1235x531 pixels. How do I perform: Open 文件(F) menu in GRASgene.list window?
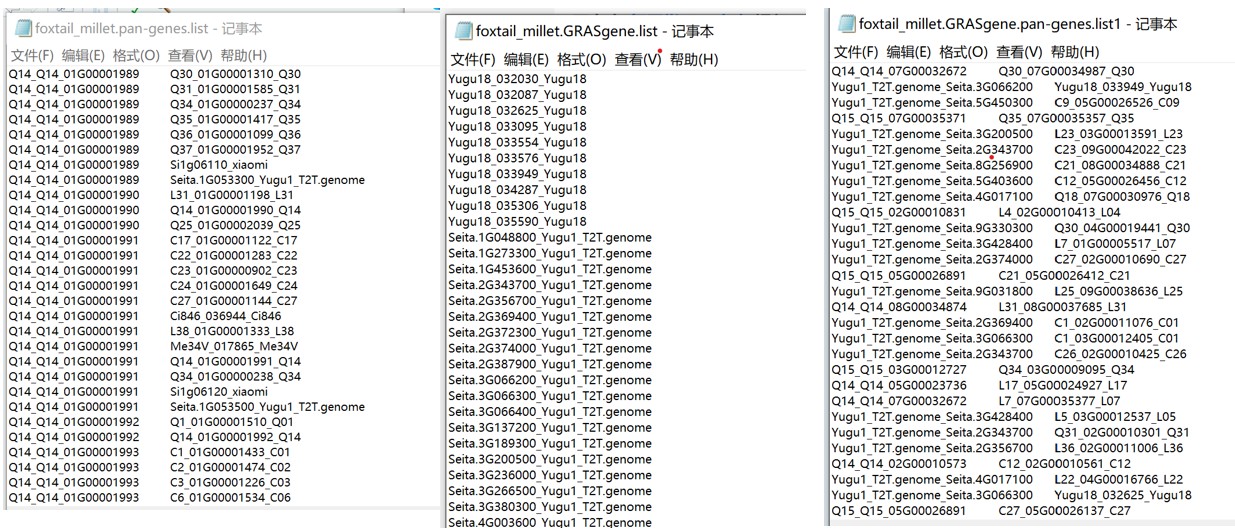tap(474, 59)
